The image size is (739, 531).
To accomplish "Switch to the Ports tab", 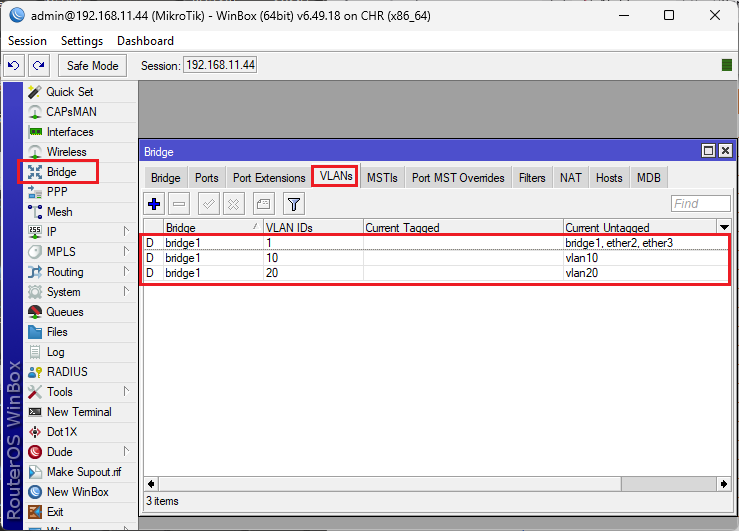I will (206, 178).
